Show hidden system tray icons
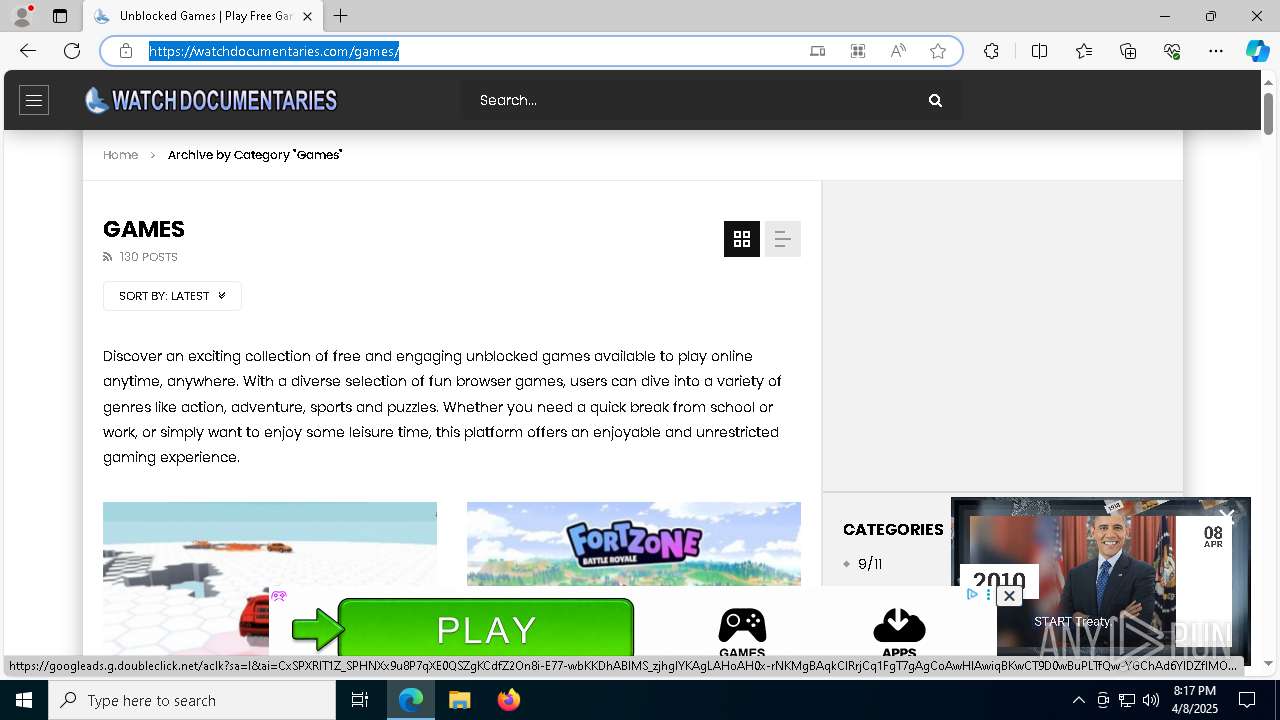 click(x=1078, y=700)
